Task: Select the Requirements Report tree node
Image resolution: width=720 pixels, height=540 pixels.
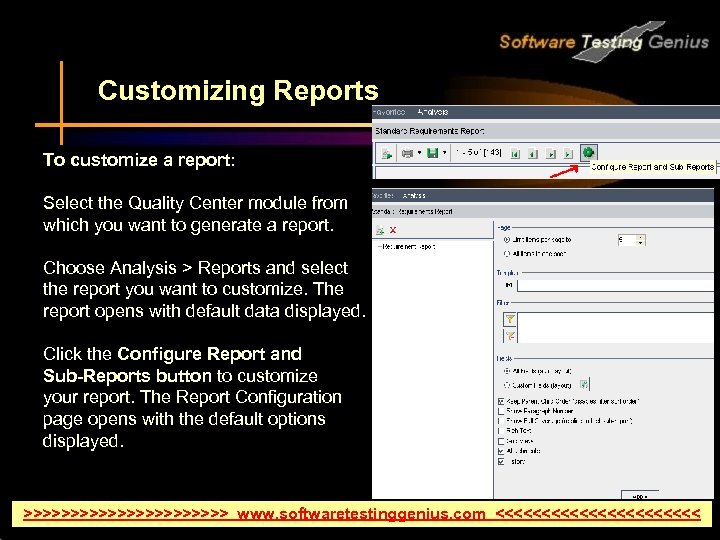Action: click(x=409, y=247)
